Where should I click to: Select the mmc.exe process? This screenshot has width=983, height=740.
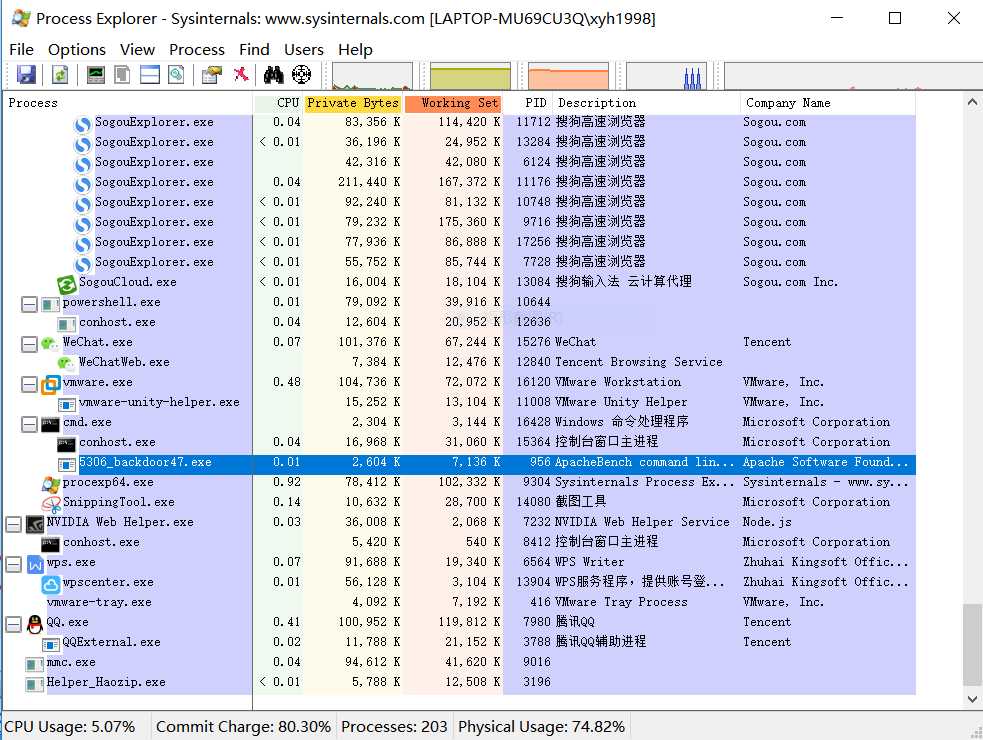[71, 662]
